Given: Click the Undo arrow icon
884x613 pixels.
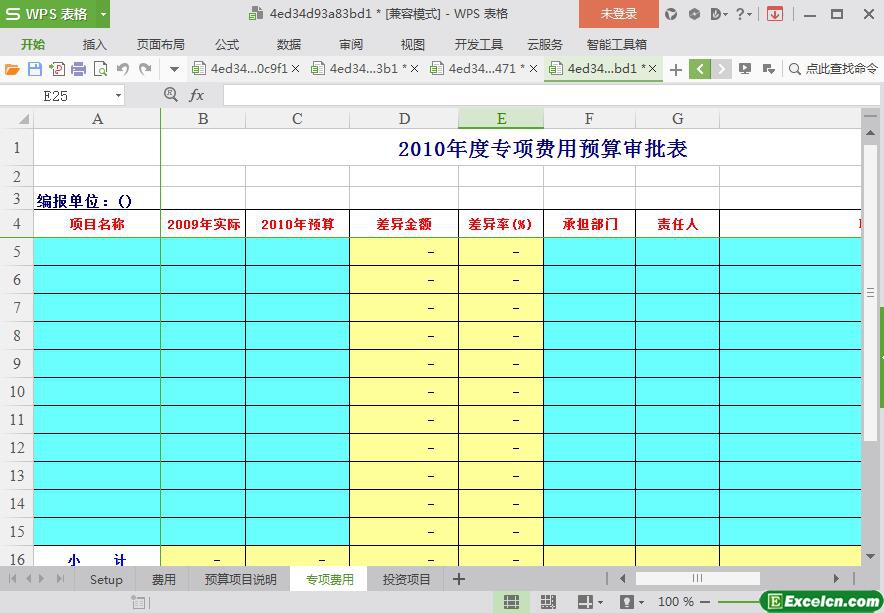Looking at the screenshot, I should [x=123, y=69].
